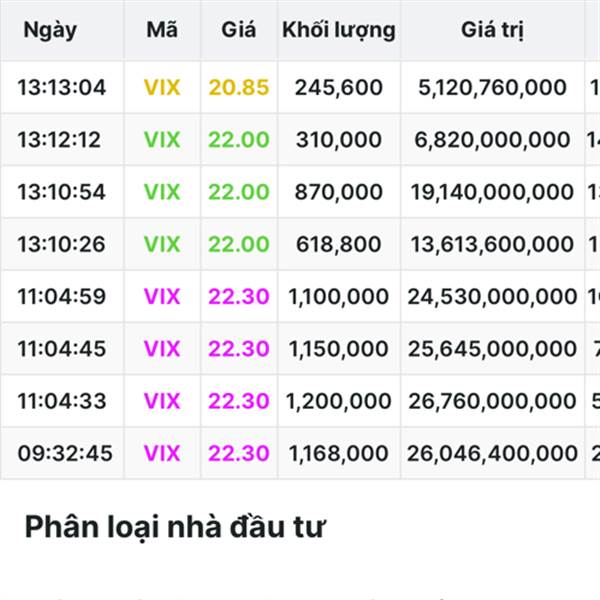Open the yellow VIX ticker at 13:13:04

[x=162, y=87]
